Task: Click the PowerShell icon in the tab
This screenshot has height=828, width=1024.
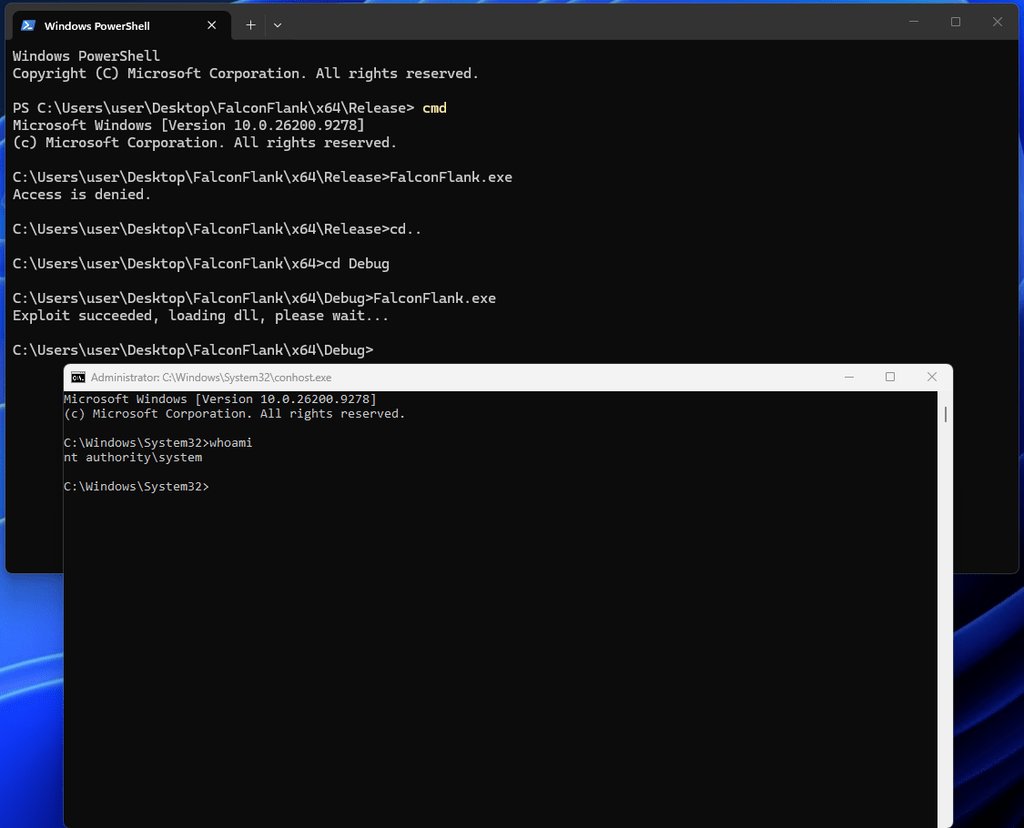Action: pyautogui.click(x=28, y=25)
